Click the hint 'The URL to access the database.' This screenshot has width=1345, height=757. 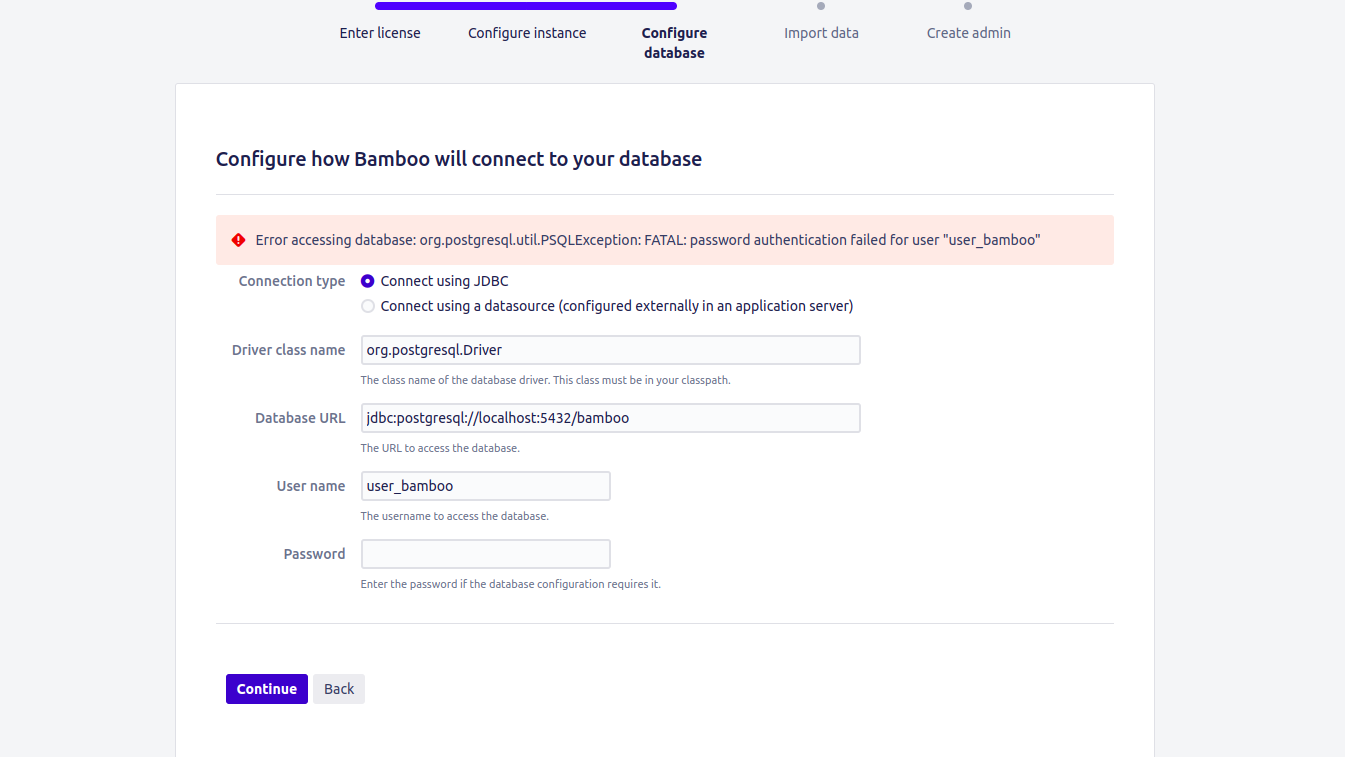pyautogui.click(x=440, y=448)
